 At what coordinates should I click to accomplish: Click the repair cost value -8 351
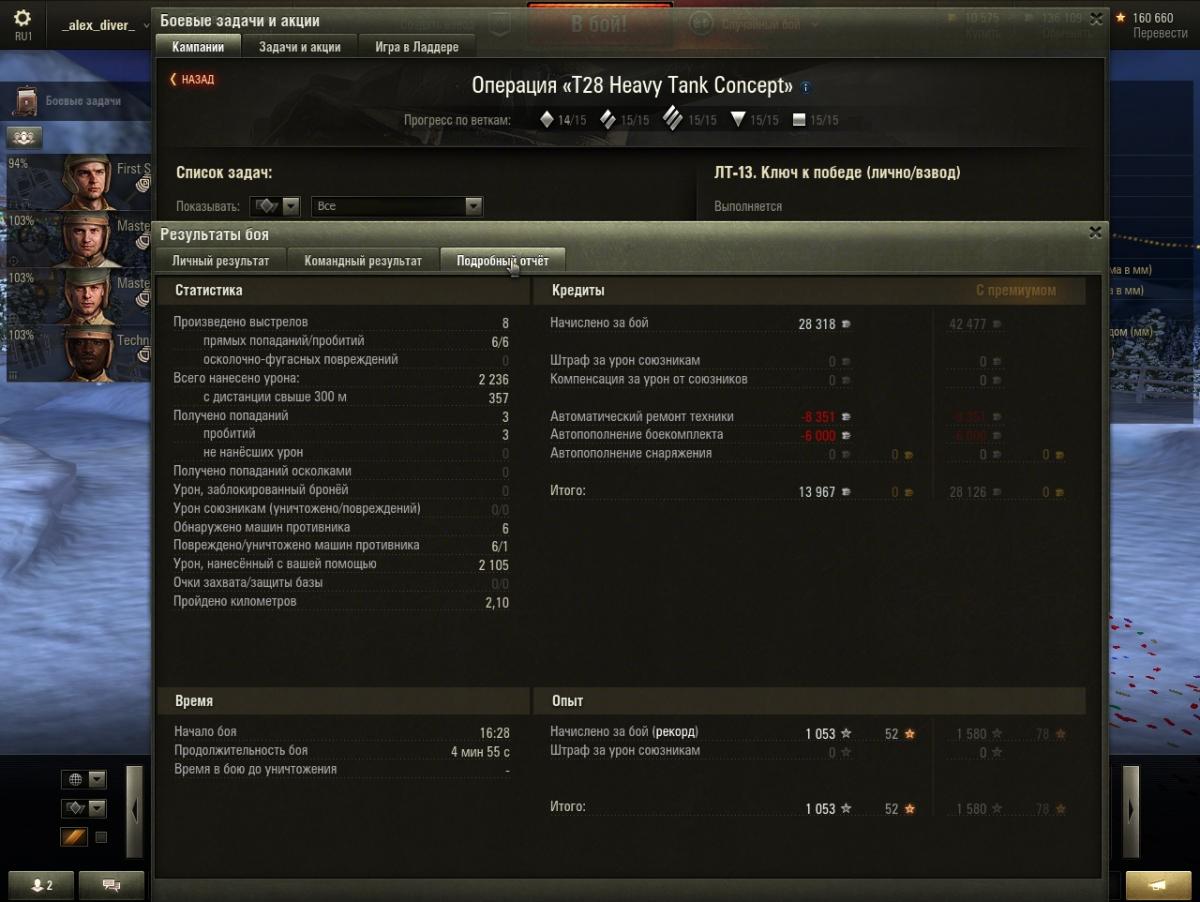tap(817, 417)
